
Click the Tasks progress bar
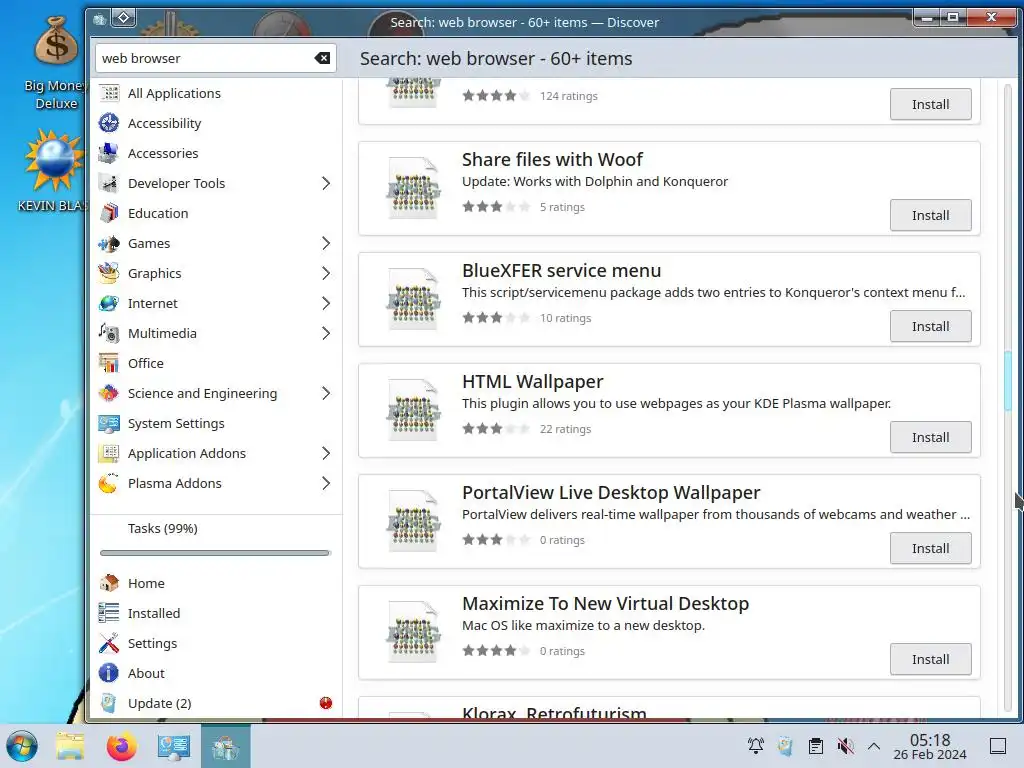[215, 553]
